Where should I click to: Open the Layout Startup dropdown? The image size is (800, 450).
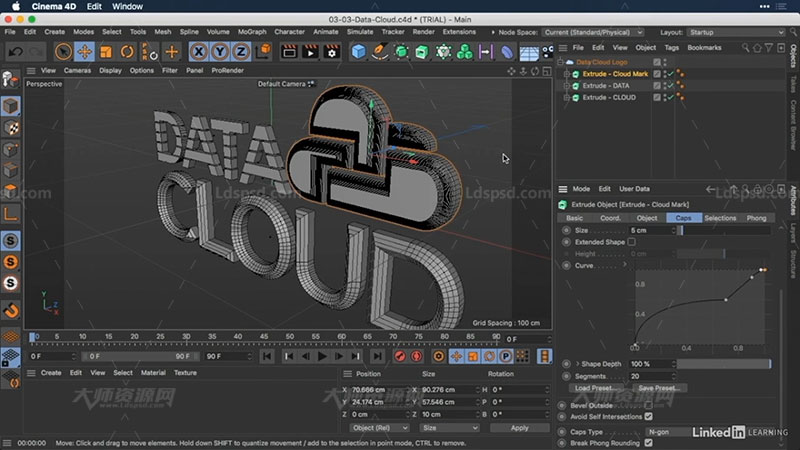[x=736, y=32]
